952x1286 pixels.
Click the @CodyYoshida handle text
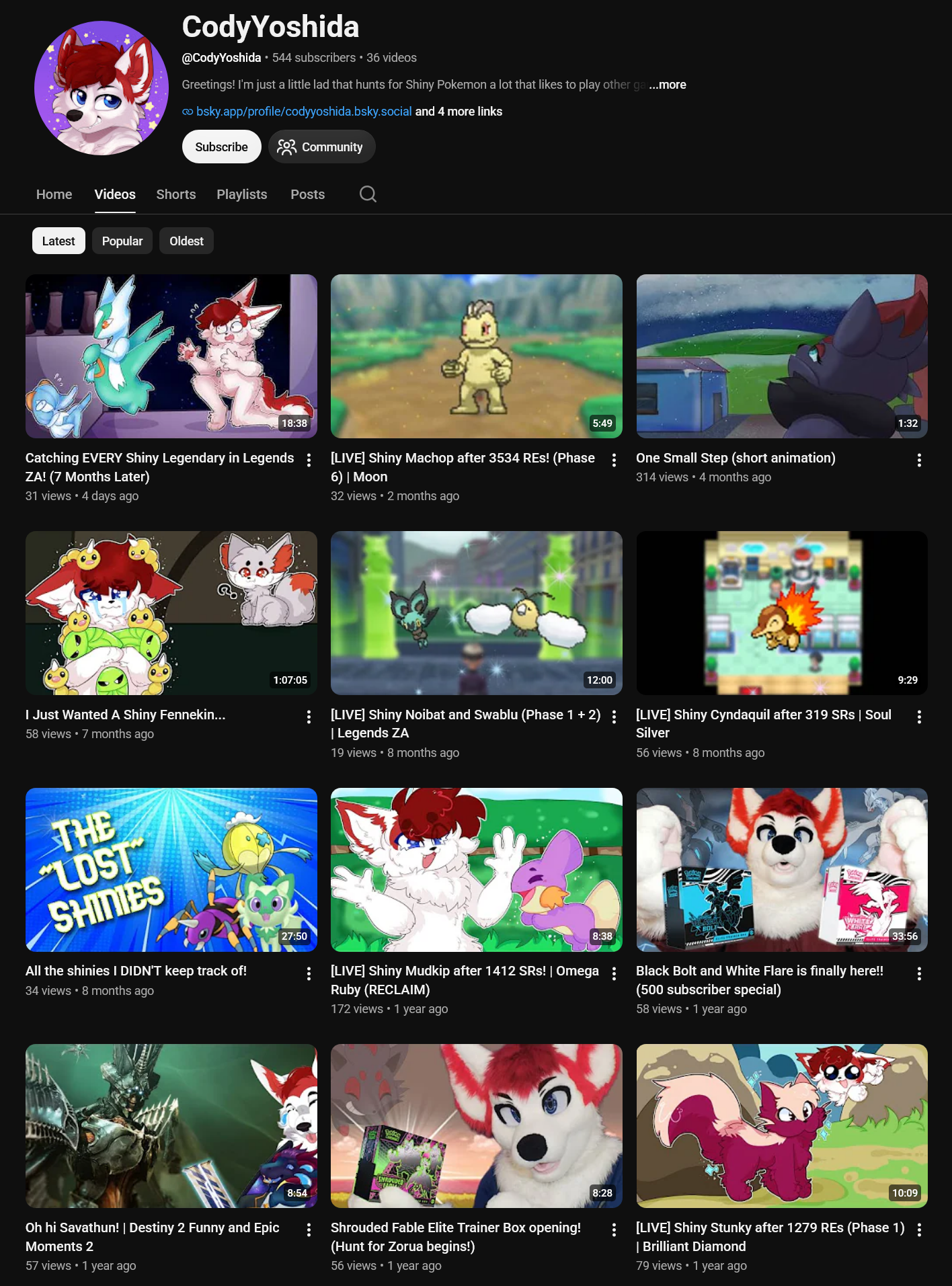pyautogui.click(x=221, y=58)
